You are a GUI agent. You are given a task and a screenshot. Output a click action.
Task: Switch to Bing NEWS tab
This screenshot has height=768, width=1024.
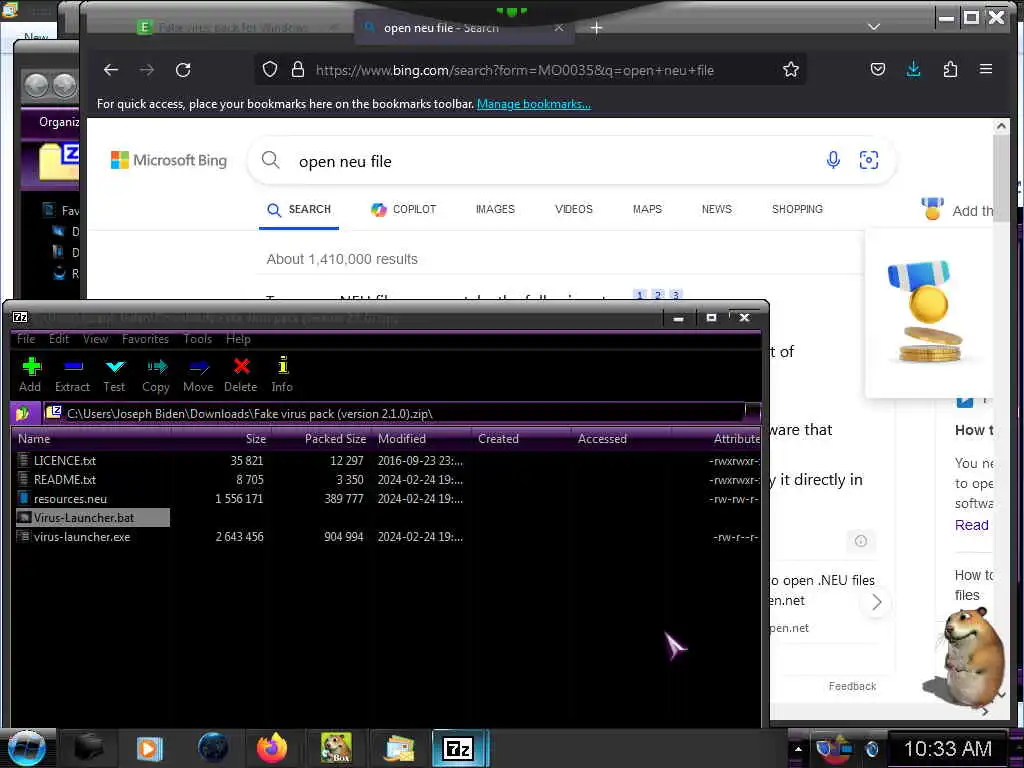point(716,210)
